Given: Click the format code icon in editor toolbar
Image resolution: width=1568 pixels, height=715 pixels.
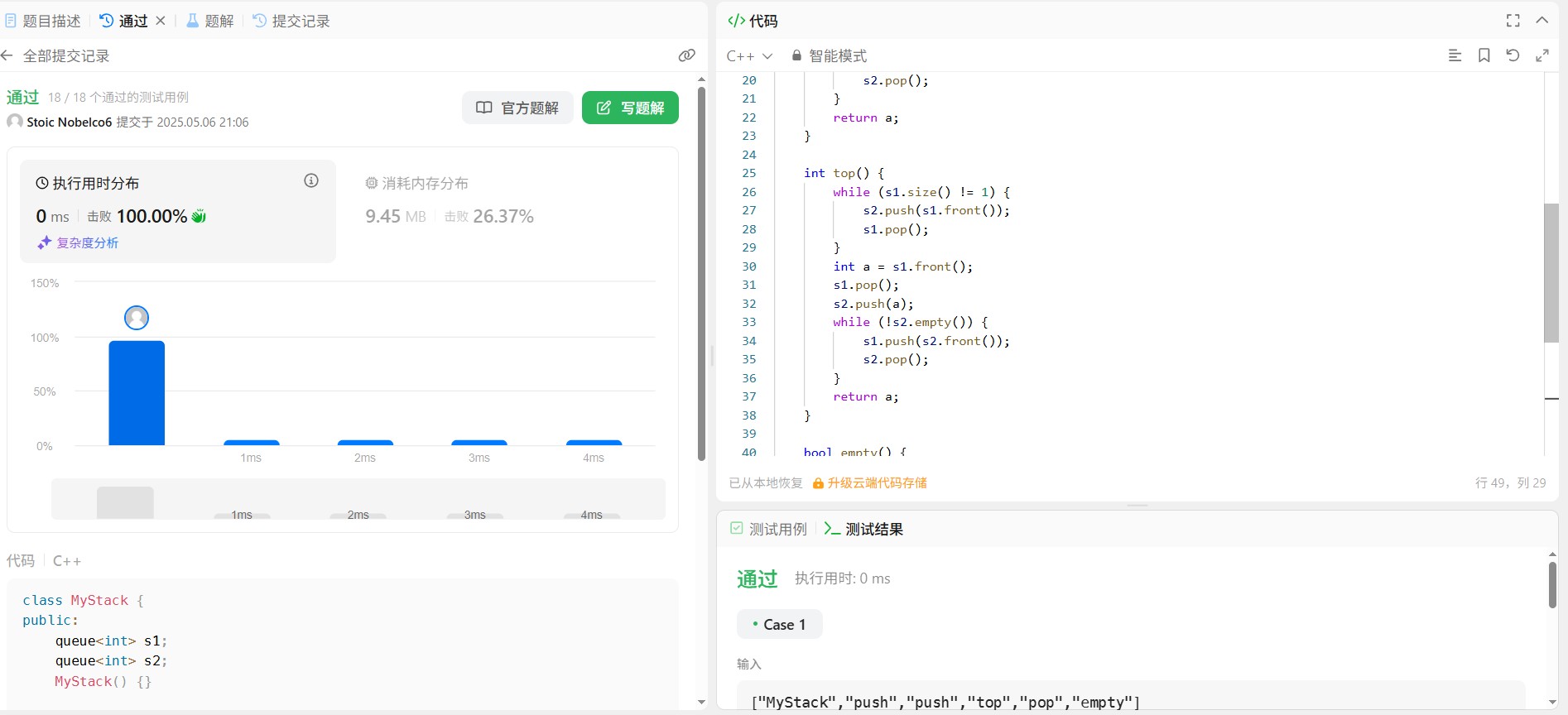Looking at the screenshot, I should pyautogui.click(x=1455, y=55).
